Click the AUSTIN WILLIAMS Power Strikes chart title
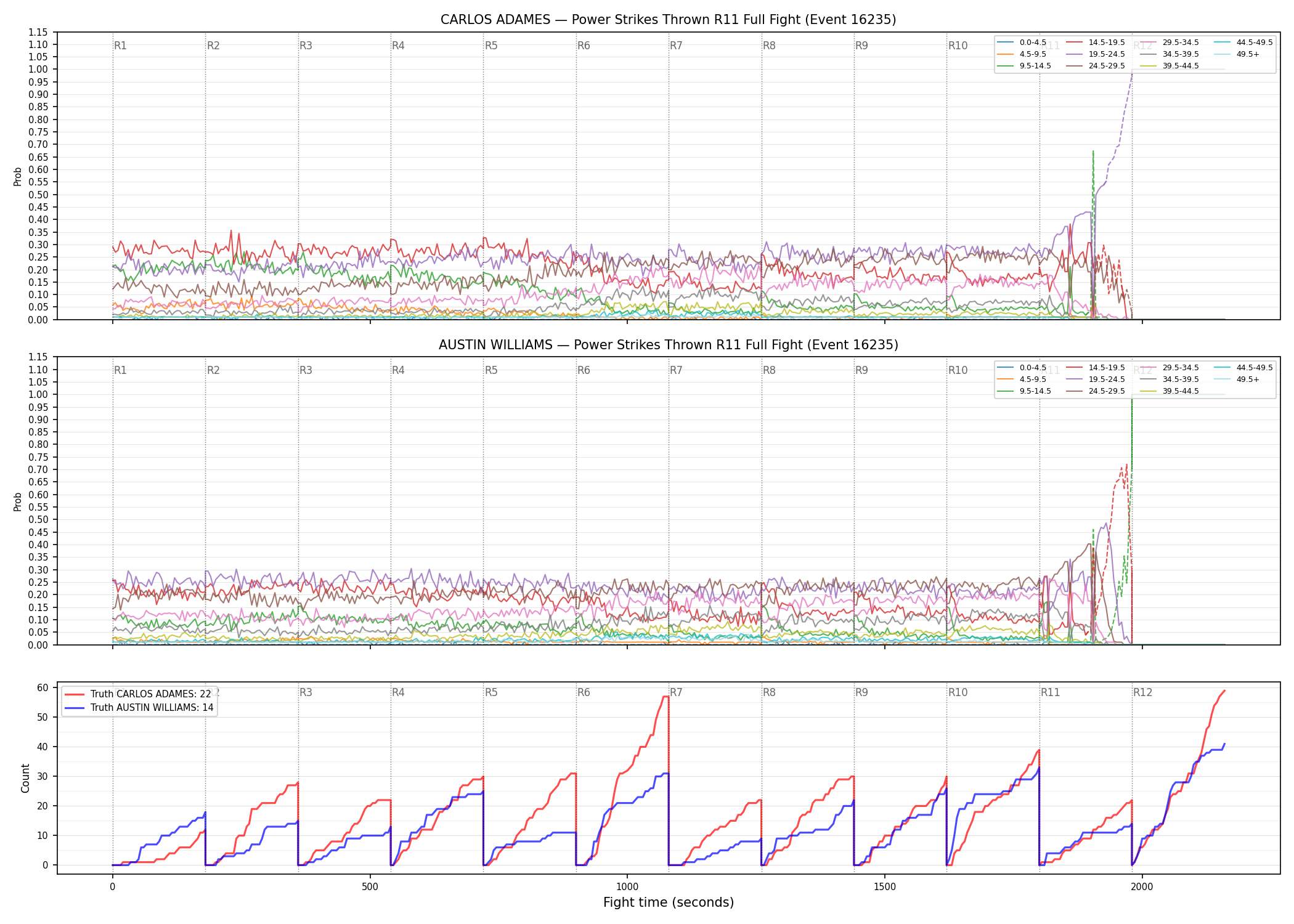 pyautogui.click(x=668, y=345)
